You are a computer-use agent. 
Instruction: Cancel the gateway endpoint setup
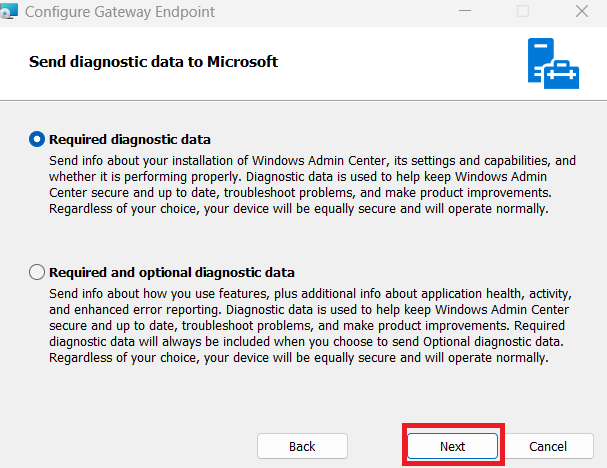(x=548, y=446)
